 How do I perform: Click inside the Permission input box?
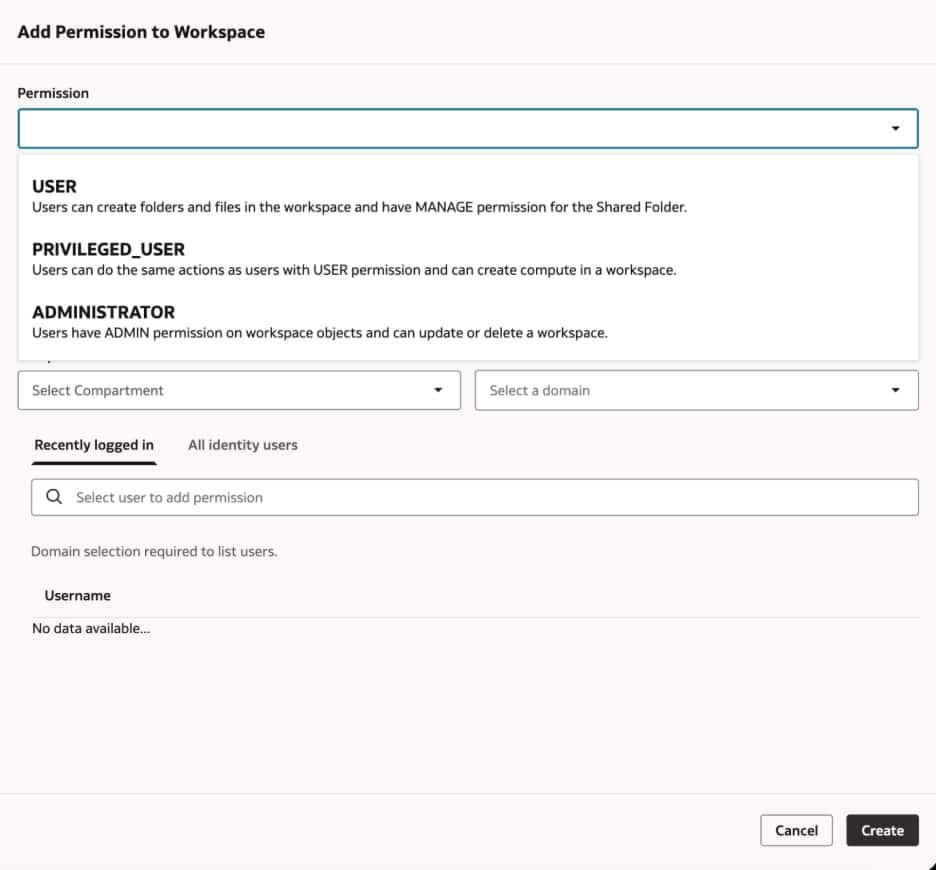point(450,129)
